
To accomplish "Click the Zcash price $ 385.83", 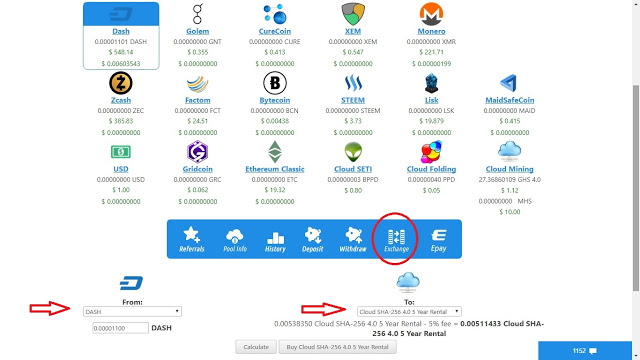I will tap(121, 121).
